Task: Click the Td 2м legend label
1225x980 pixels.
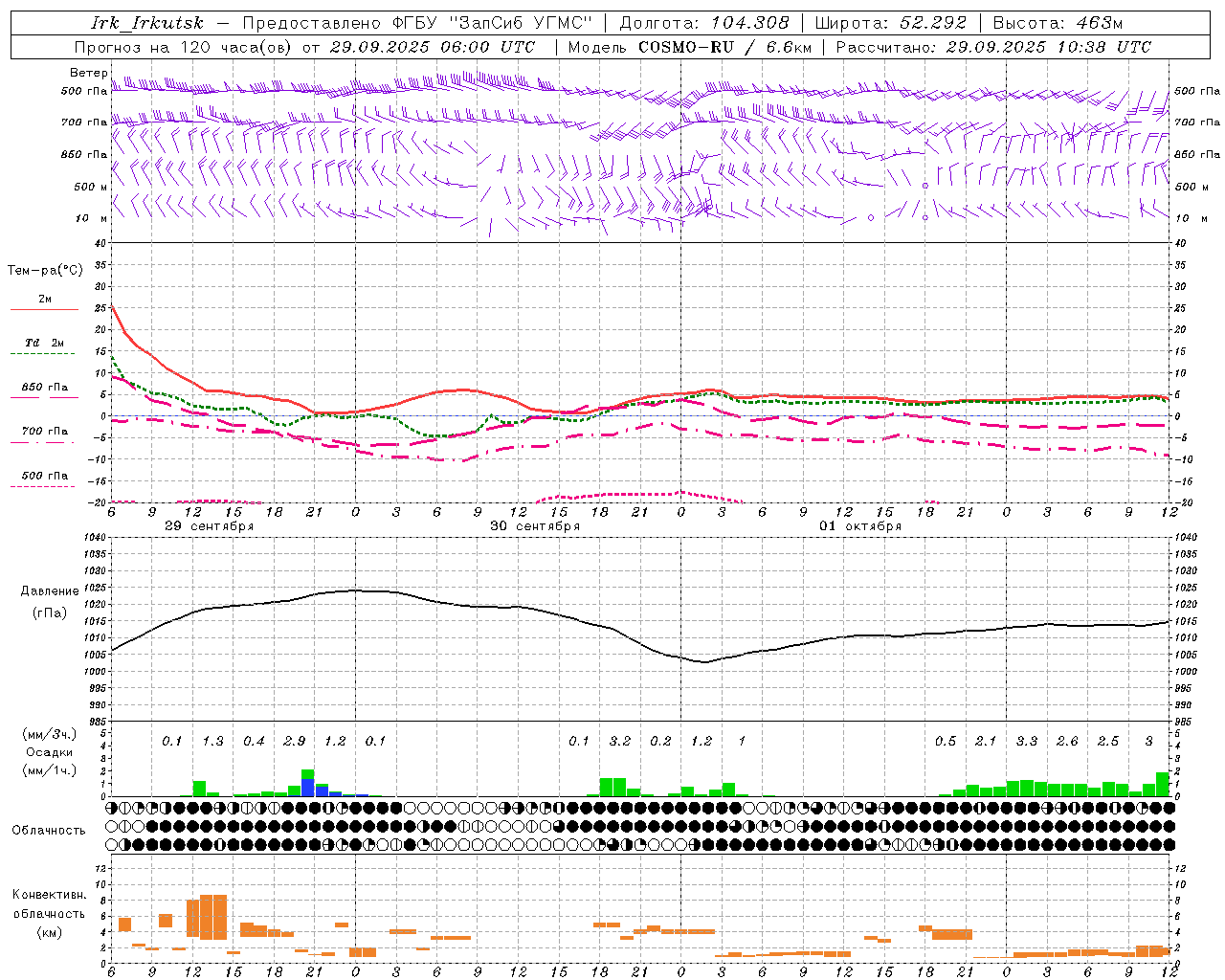Action: 44,343
